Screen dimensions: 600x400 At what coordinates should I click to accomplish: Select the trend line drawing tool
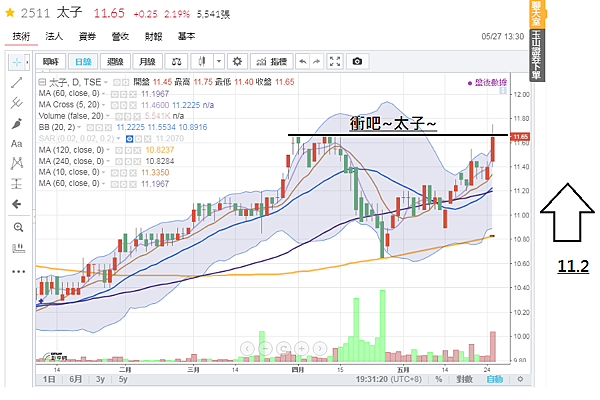[x=16, y=82]
